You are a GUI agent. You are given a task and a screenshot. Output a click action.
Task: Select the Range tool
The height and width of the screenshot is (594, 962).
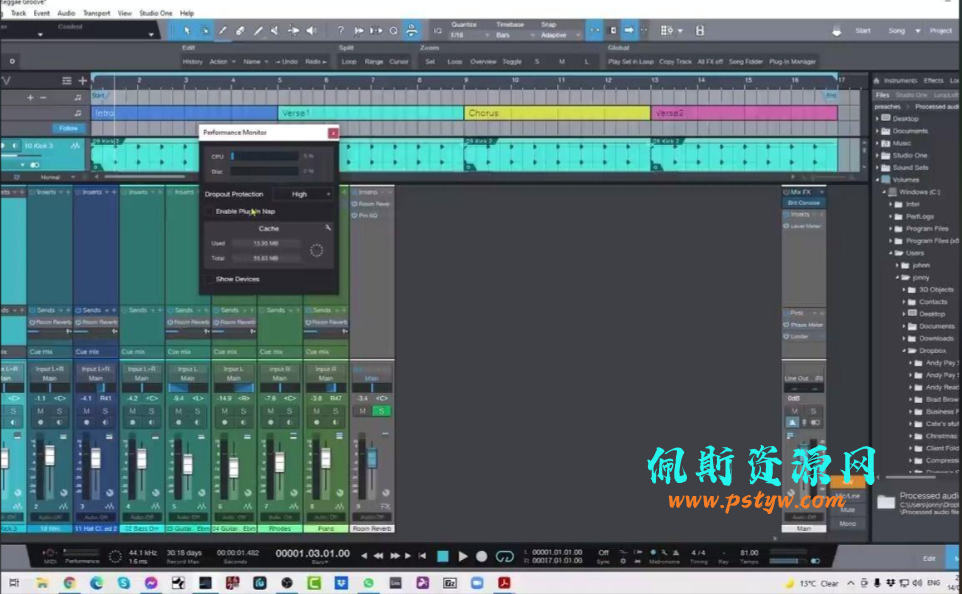204,30
